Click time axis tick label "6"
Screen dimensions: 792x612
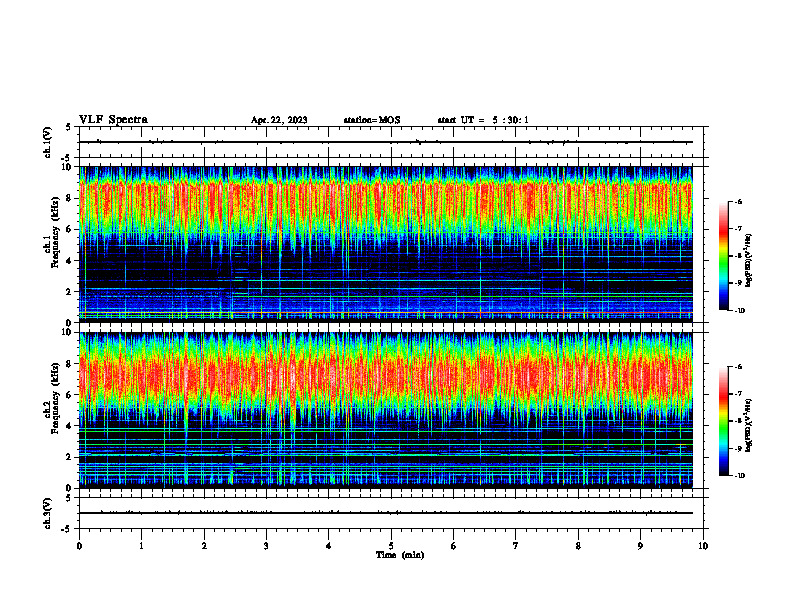[x=454, y=546]
